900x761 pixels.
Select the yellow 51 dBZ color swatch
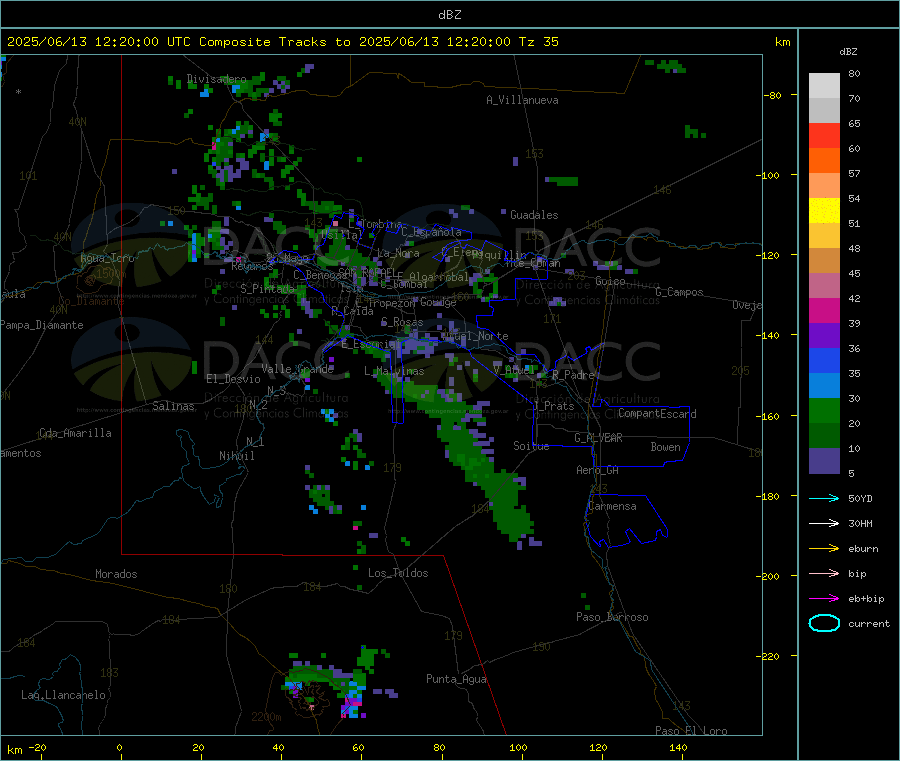[x=824, y=211]
